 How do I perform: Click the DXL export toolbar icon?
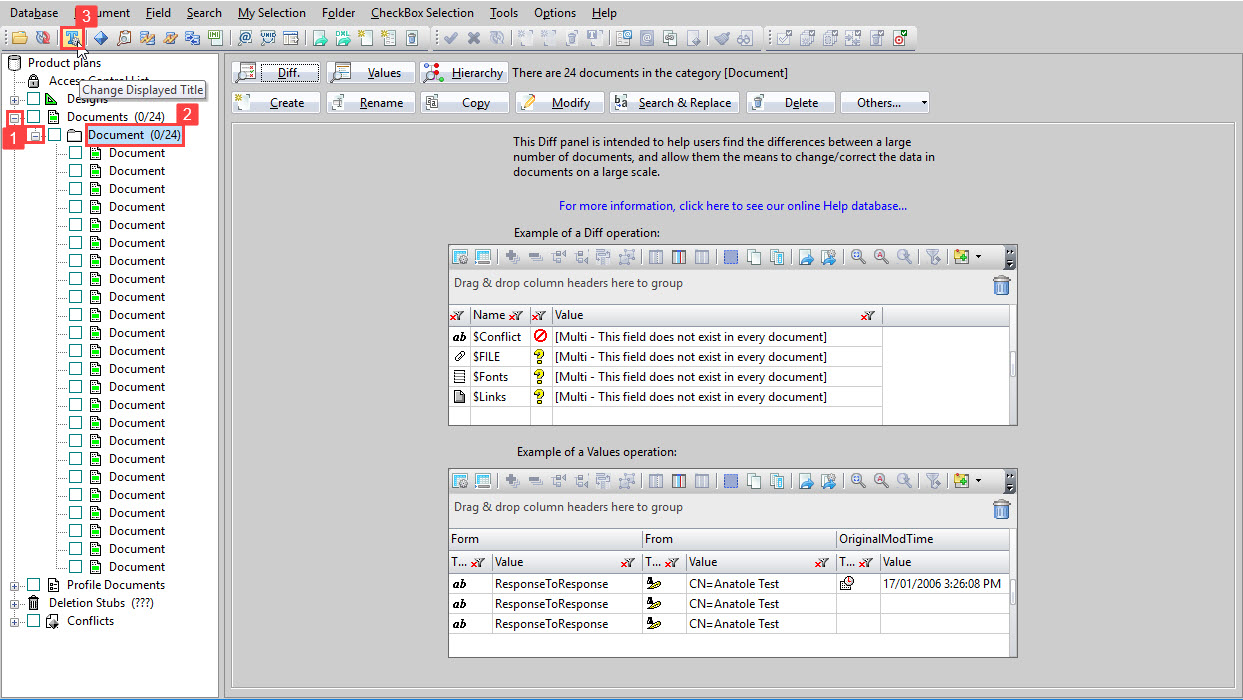click(343, 38)
